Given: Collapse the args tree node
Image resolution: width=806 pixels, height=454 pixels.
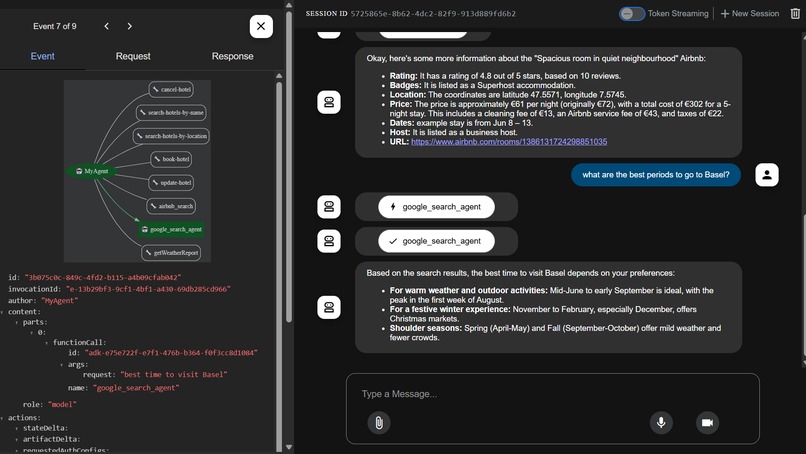Looking at the screenshot, I should (x=61, y=365).
